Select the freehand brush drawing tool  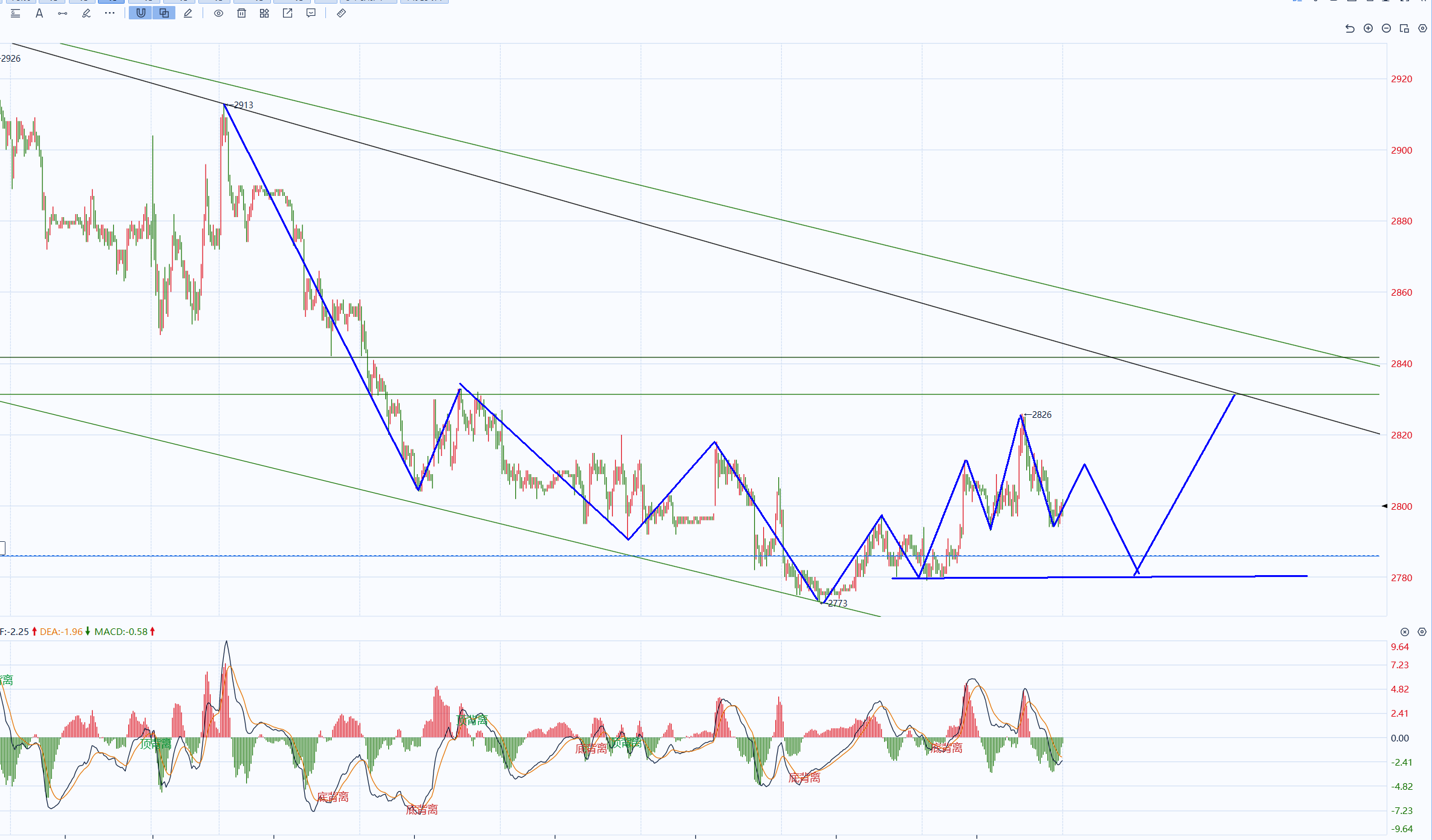point(86,13)
